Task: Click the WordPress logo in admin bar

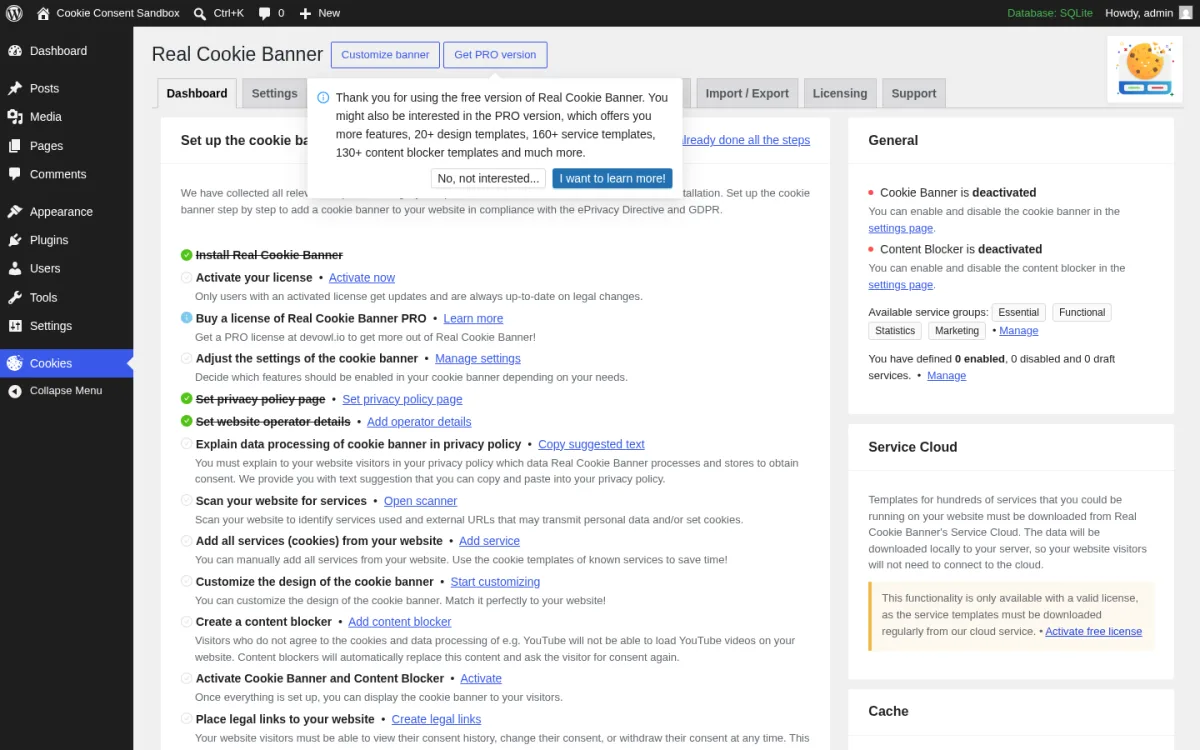Action: pyautogui.click(x=14, y=13)
